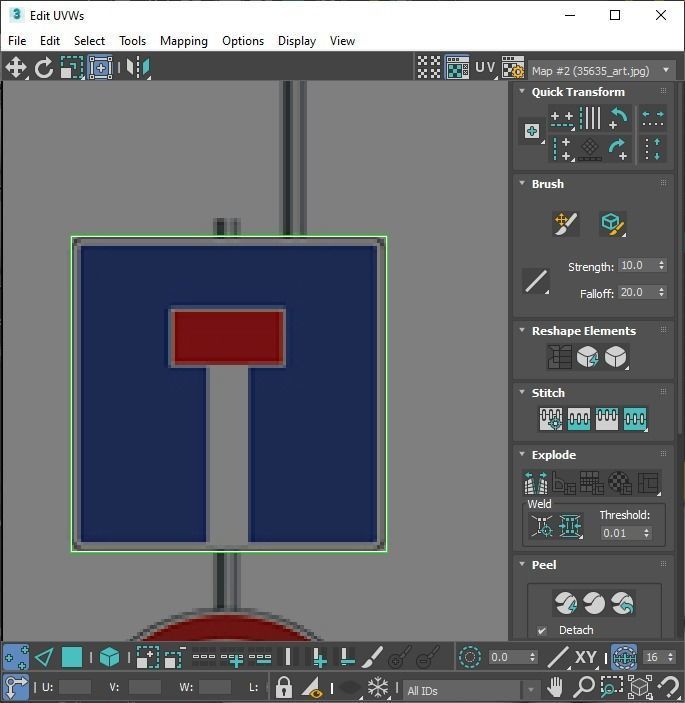The image size is (685, 703).
Task: Toggle multi-tile checker display icon
Action: (429, 67)
